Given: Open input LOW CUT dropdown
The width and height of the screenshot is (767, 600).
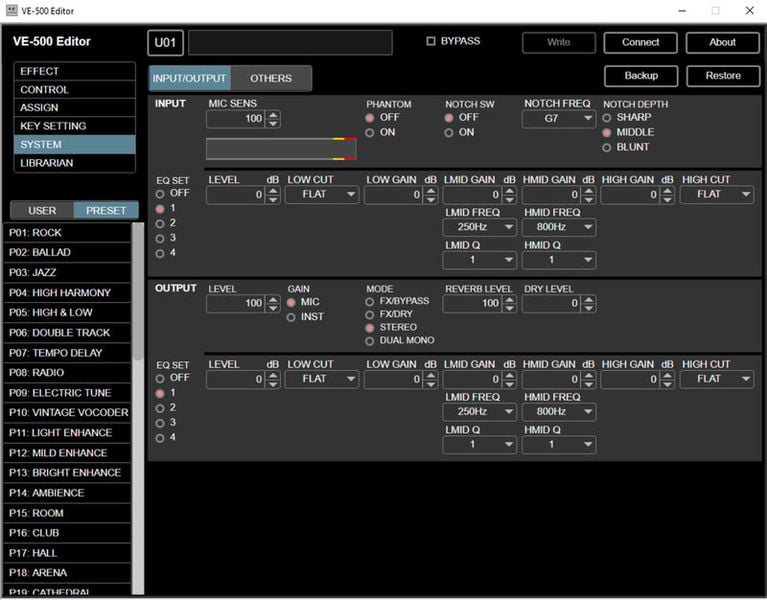Looking at the screenshot, I should (322, 195).
